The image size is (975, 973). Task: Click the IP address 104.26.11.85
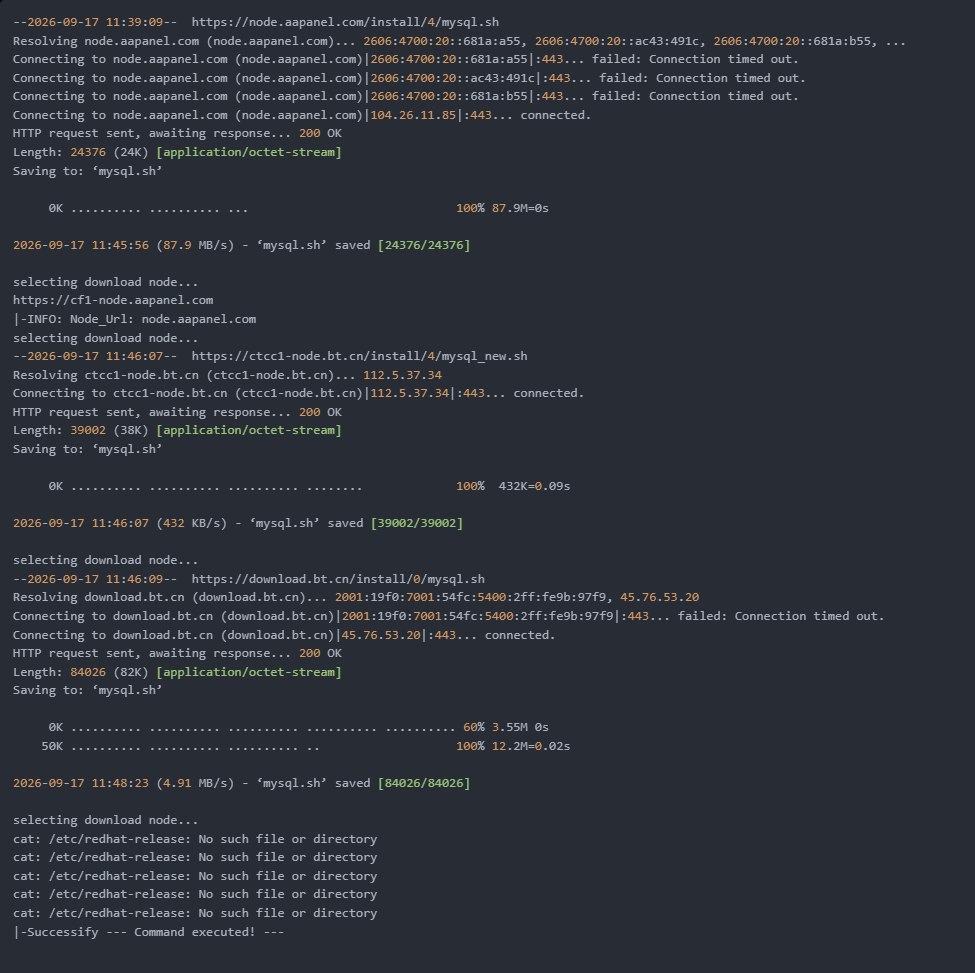(414, 115)
